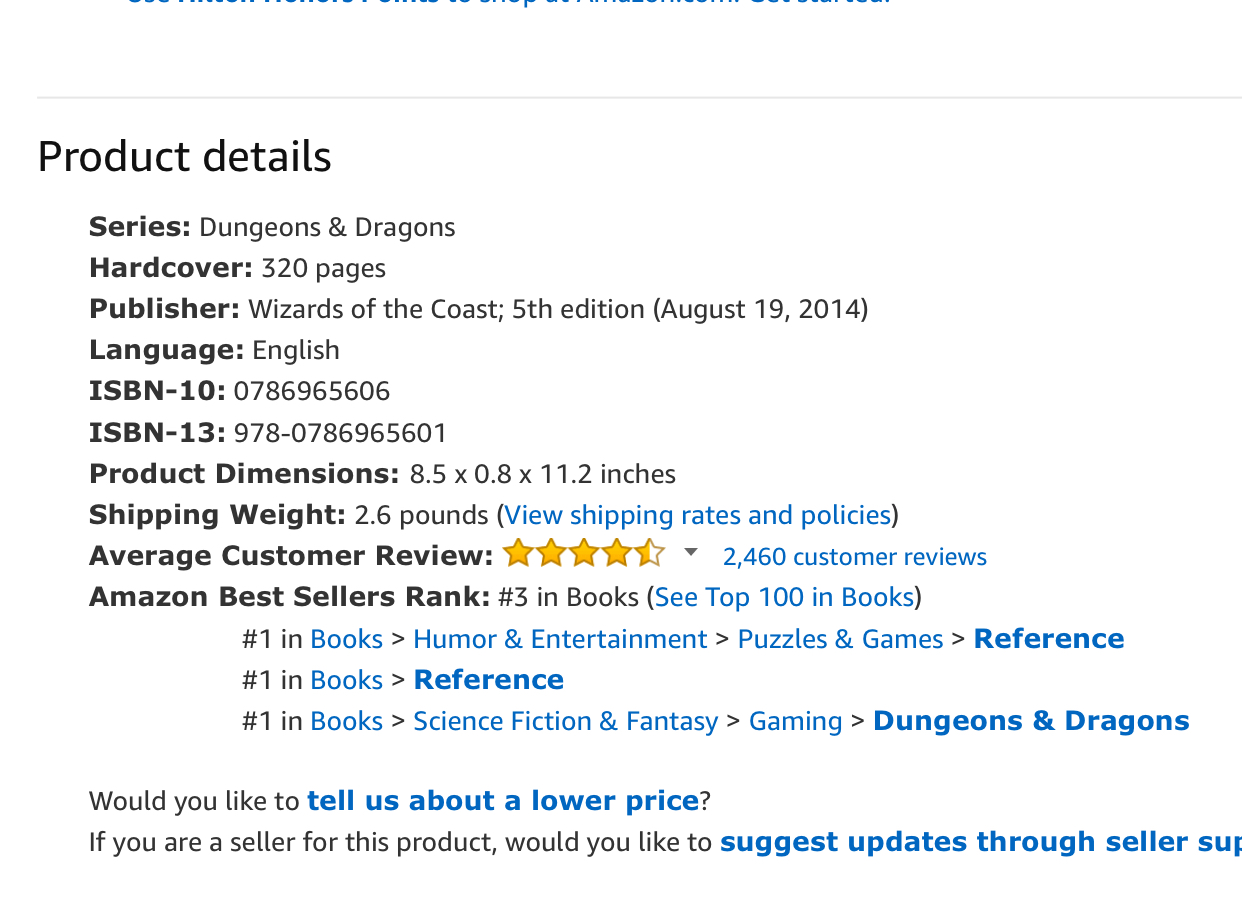1242x909 pixels.
Task: Open the Gaming category link
Action: coord(795,721)
